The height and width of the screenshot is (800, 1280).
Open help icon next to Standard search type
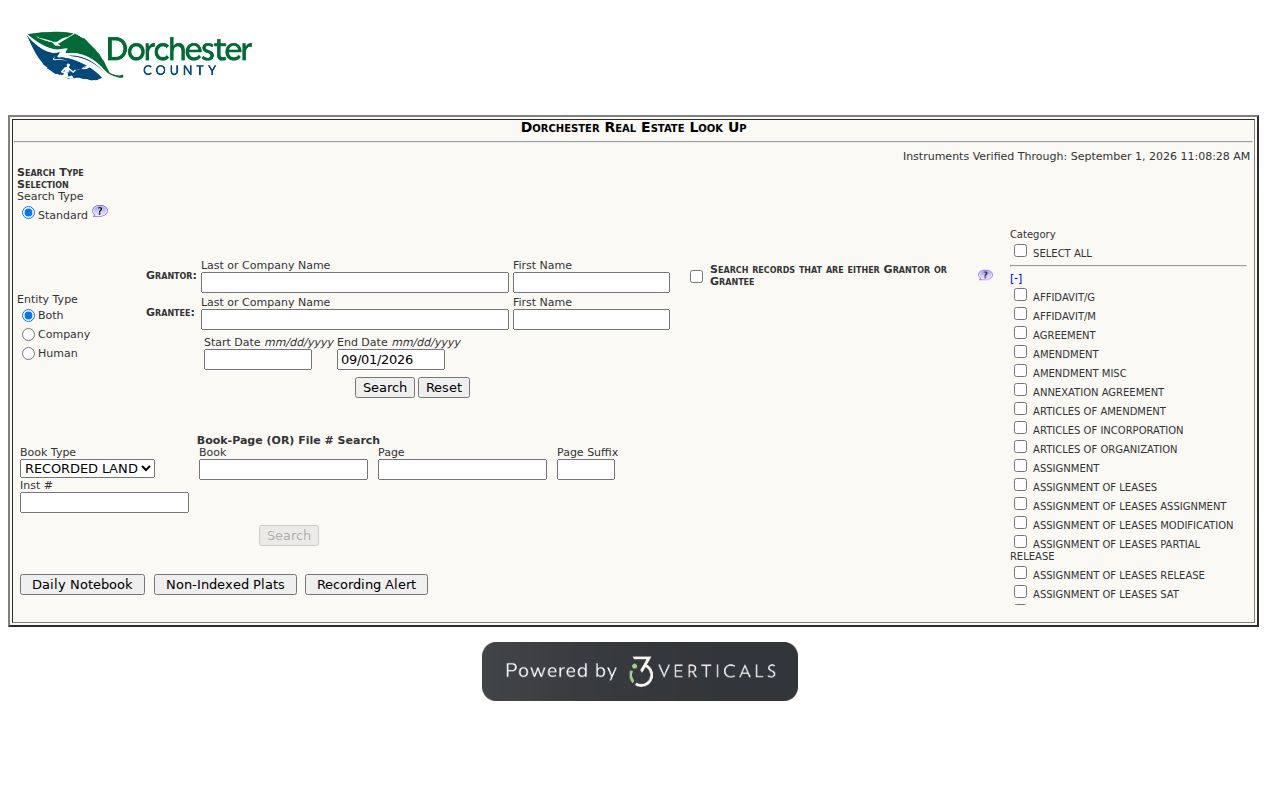click(x=100, y=211)
